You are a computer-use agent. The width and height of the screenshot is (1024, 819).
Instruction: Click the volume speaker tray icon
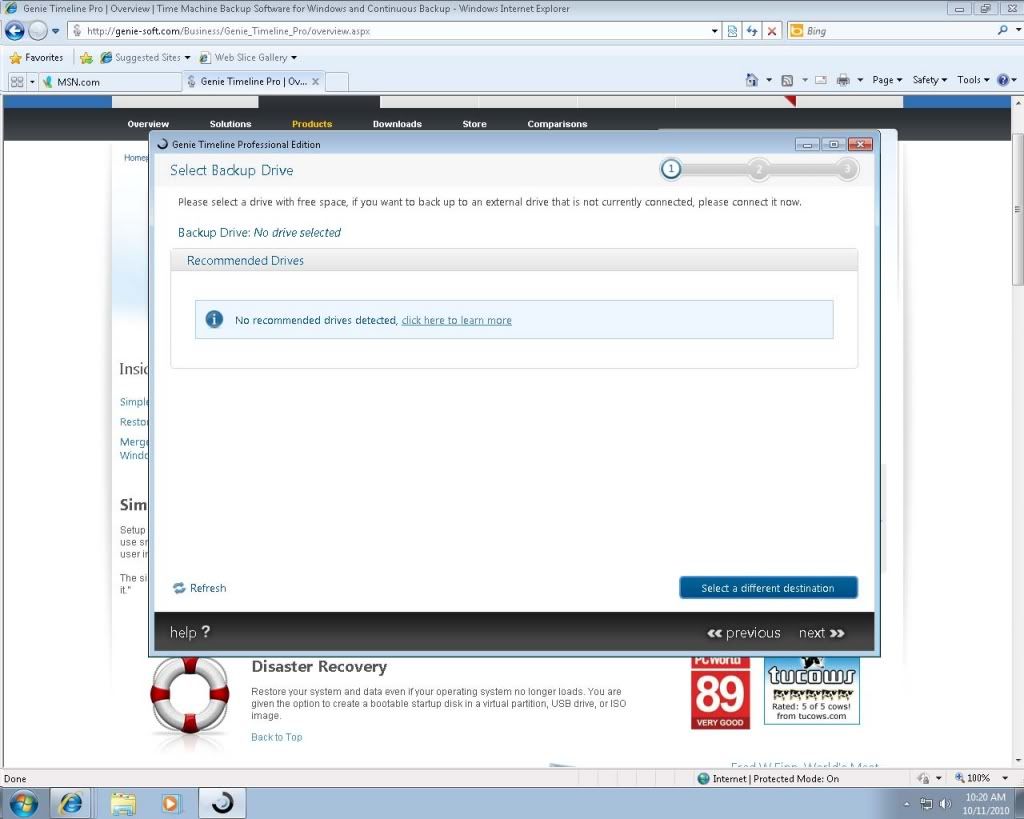945,803
